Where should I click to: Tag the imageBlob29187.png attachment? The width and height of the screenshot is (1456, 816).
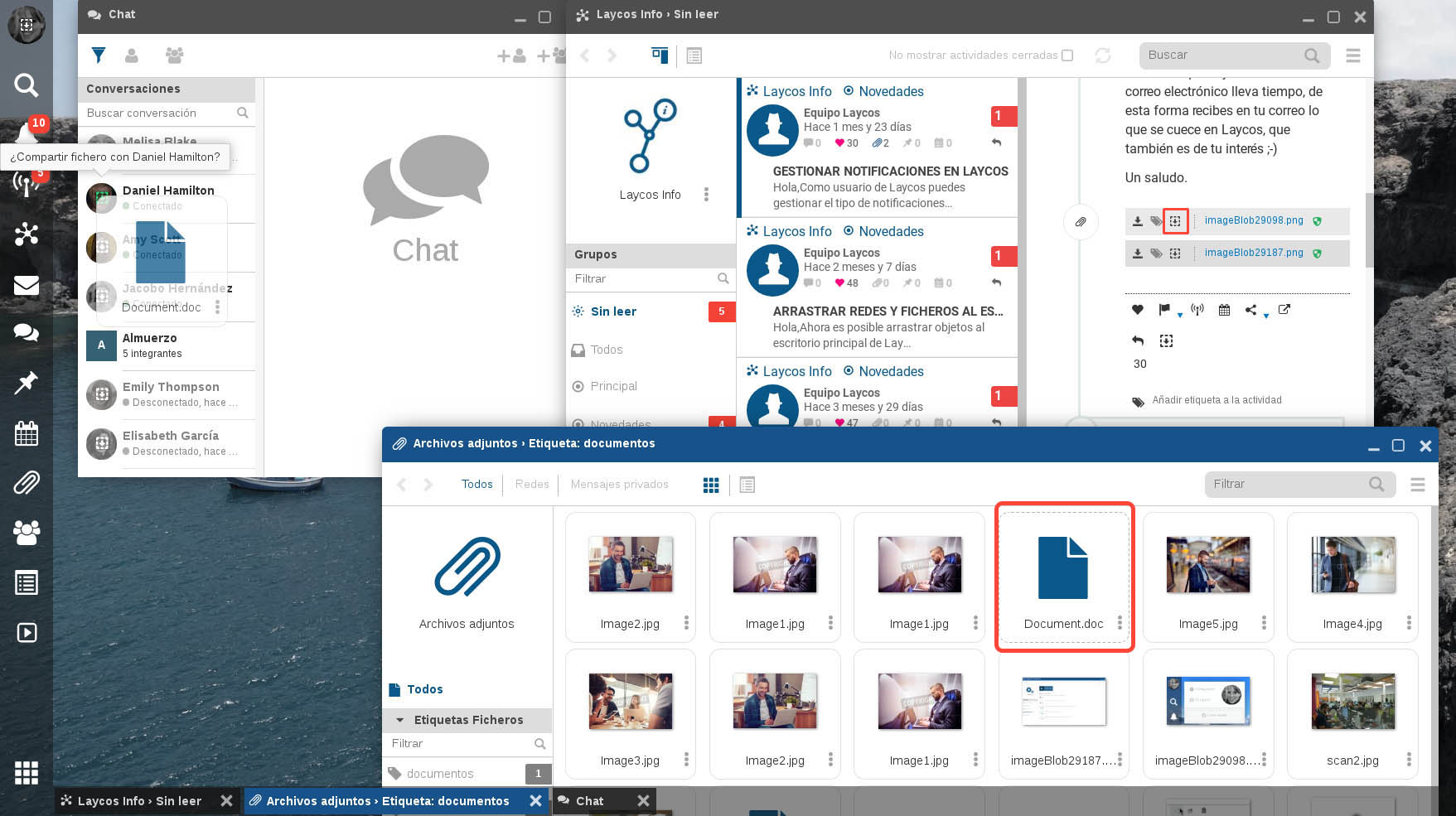[x=1156, y=253]
